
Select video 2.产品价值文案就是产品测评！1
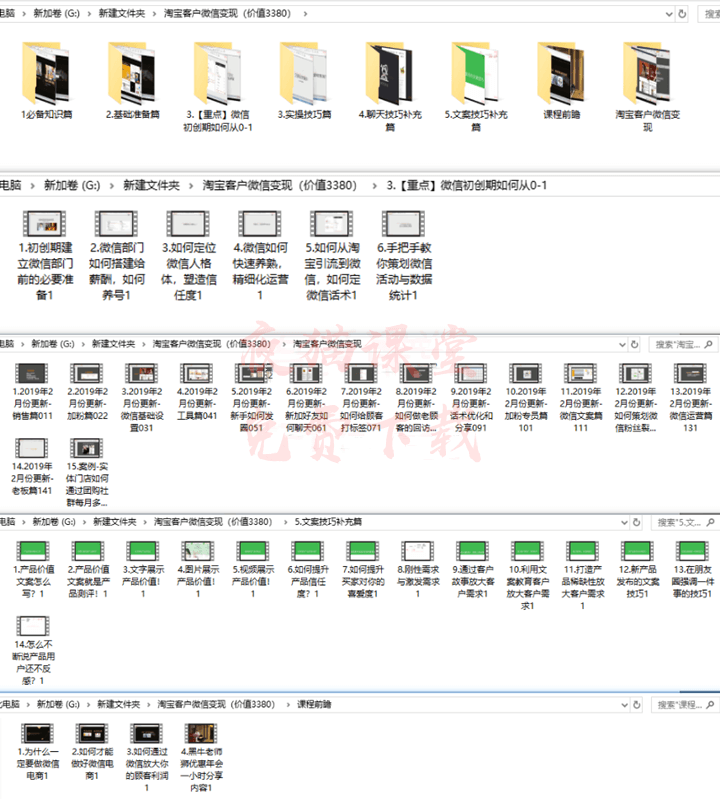(x=88, y=570)
